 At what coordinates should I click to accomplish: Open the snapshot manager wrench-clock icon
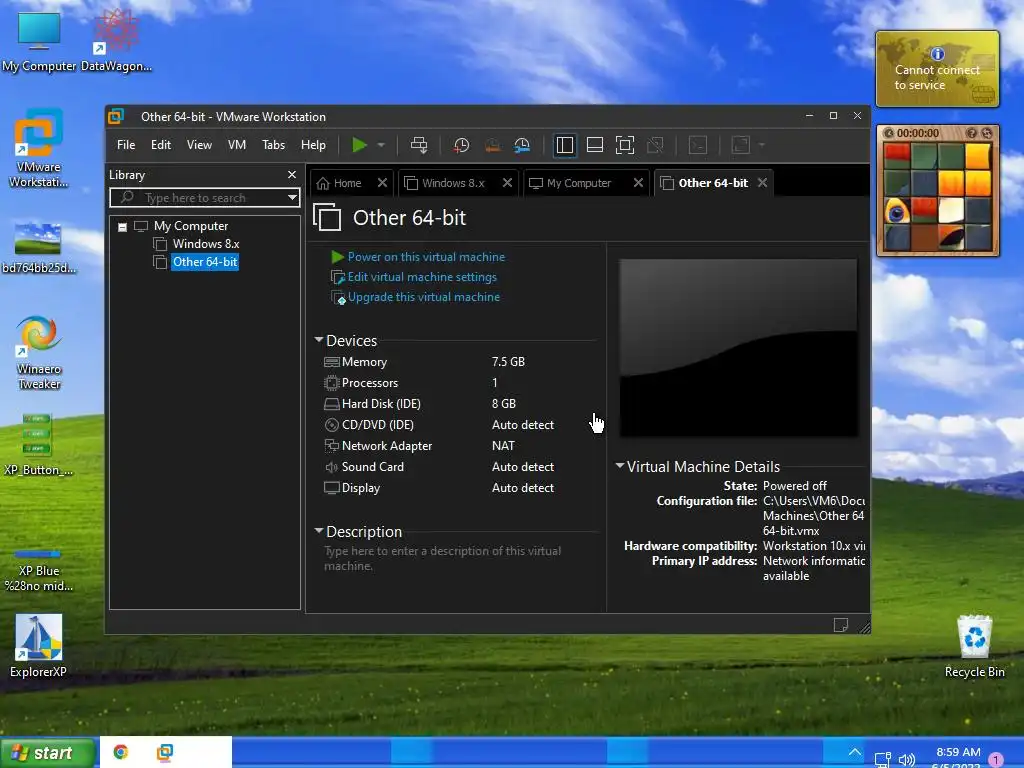pyautogui.click(x=522, y=145)
